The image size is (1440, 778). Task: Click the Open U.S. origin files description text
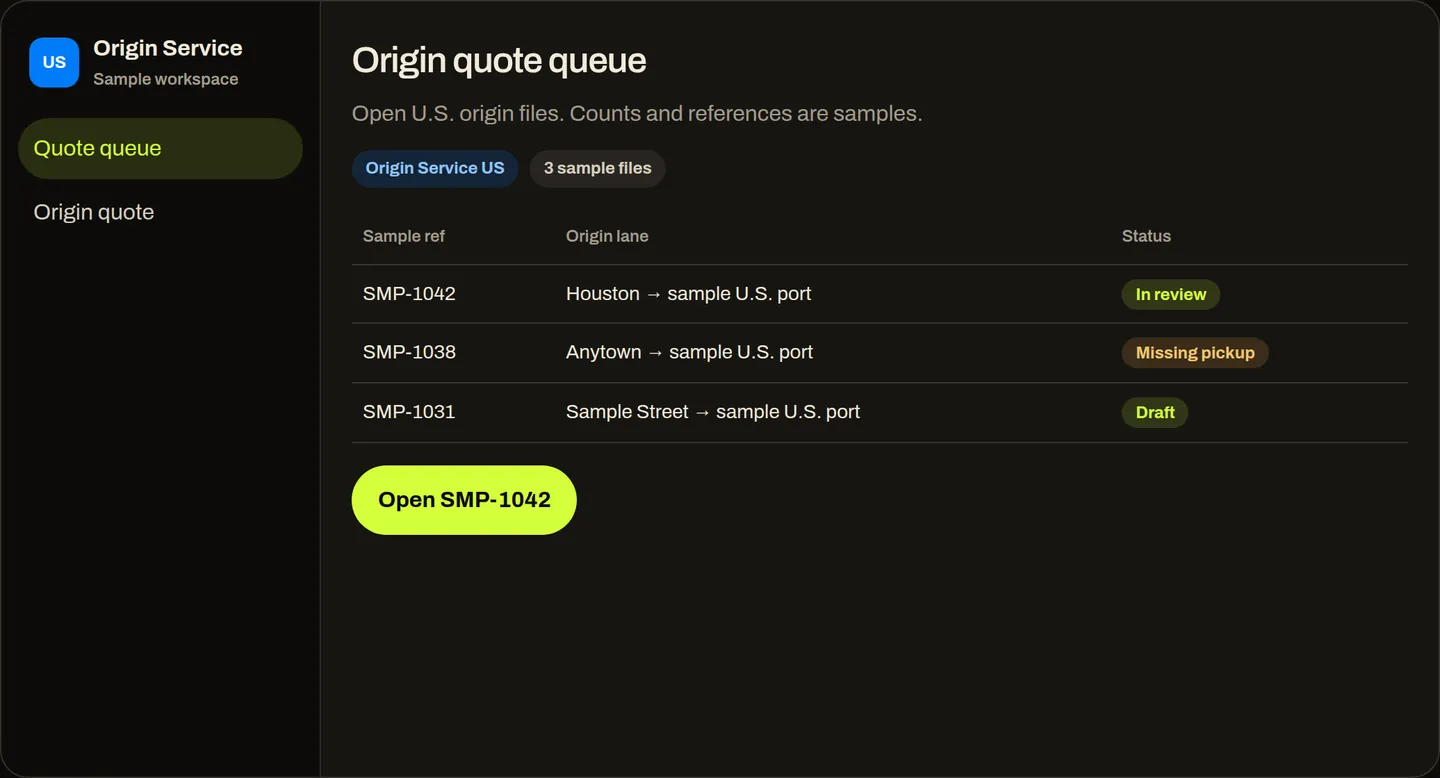pyautogui.click(x=637, y=114)
